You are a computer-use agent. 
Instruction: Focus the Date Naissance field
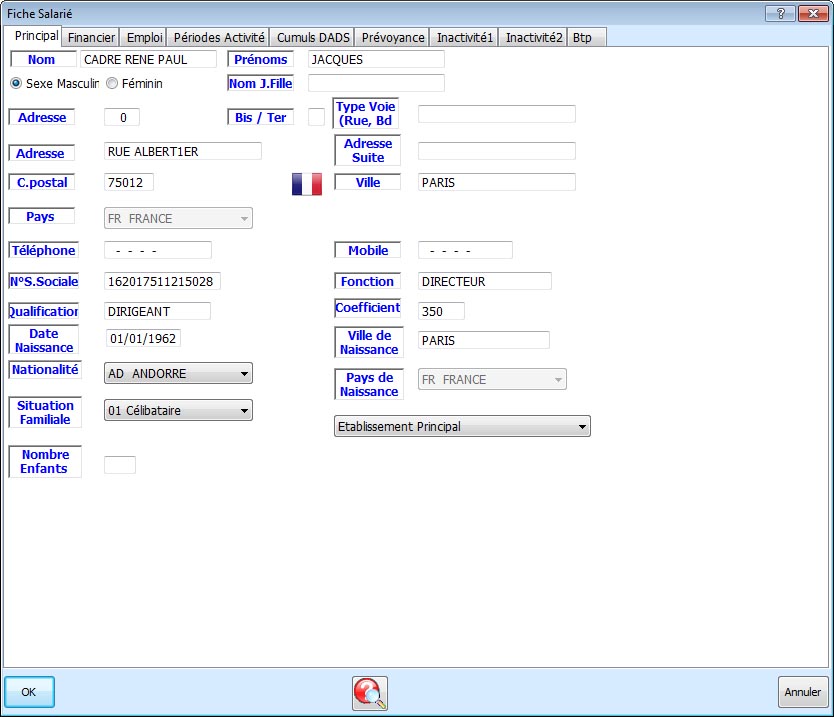point(142,339)
